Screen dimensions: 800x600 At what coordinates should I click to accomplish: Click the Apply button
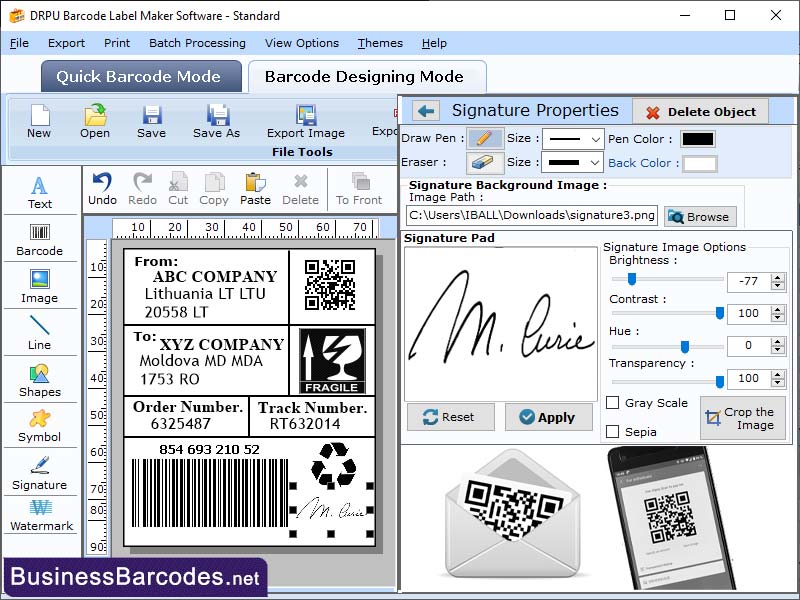548,417
